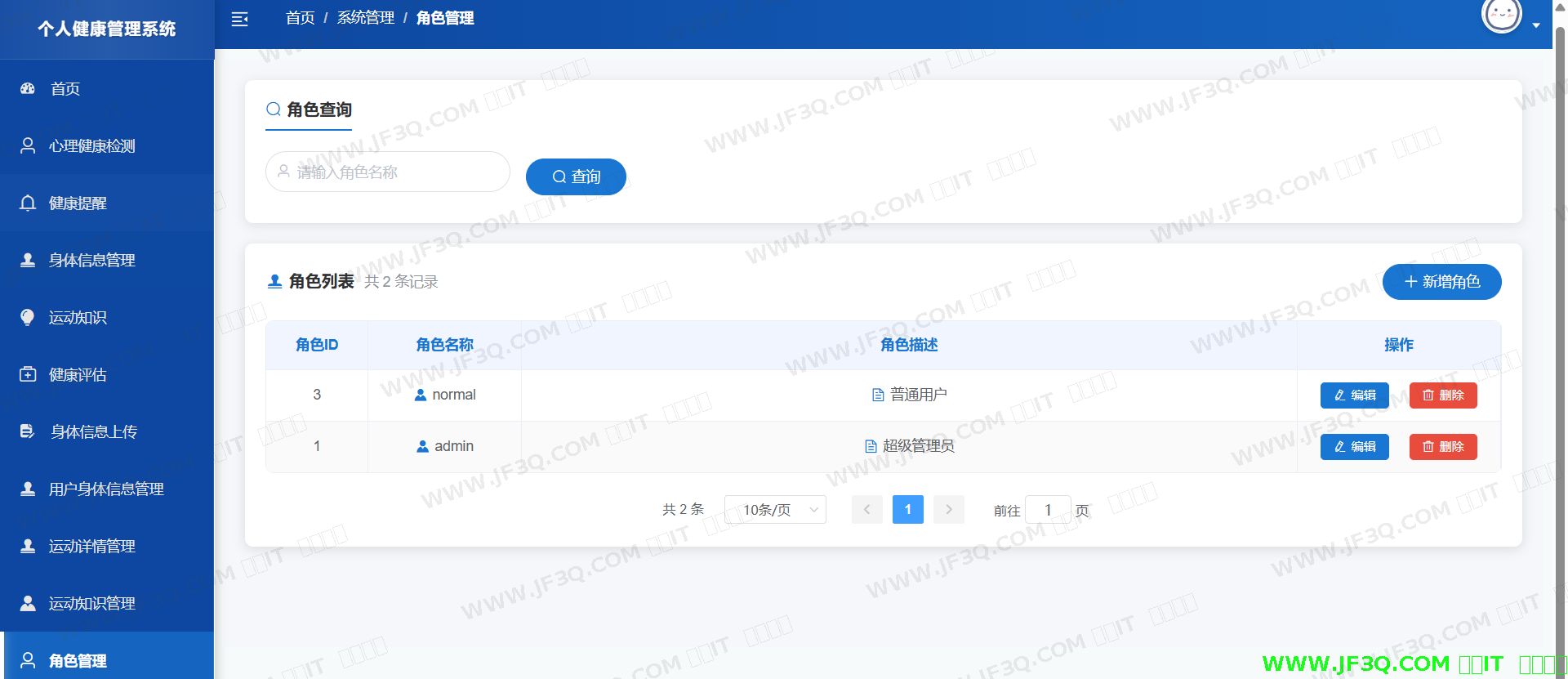Screen dimensions: 1568x679
Task: Open 身体信息管理 in the sidebar
Action: tap(91, 260)
